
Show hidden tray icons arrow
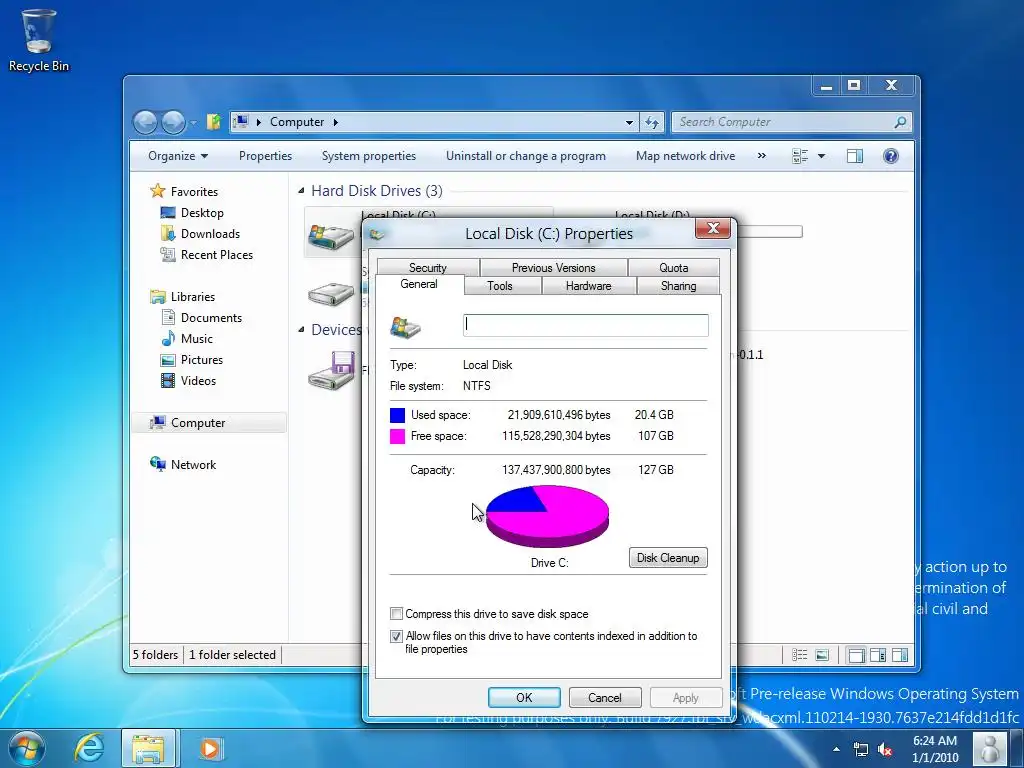coord(836,749)
